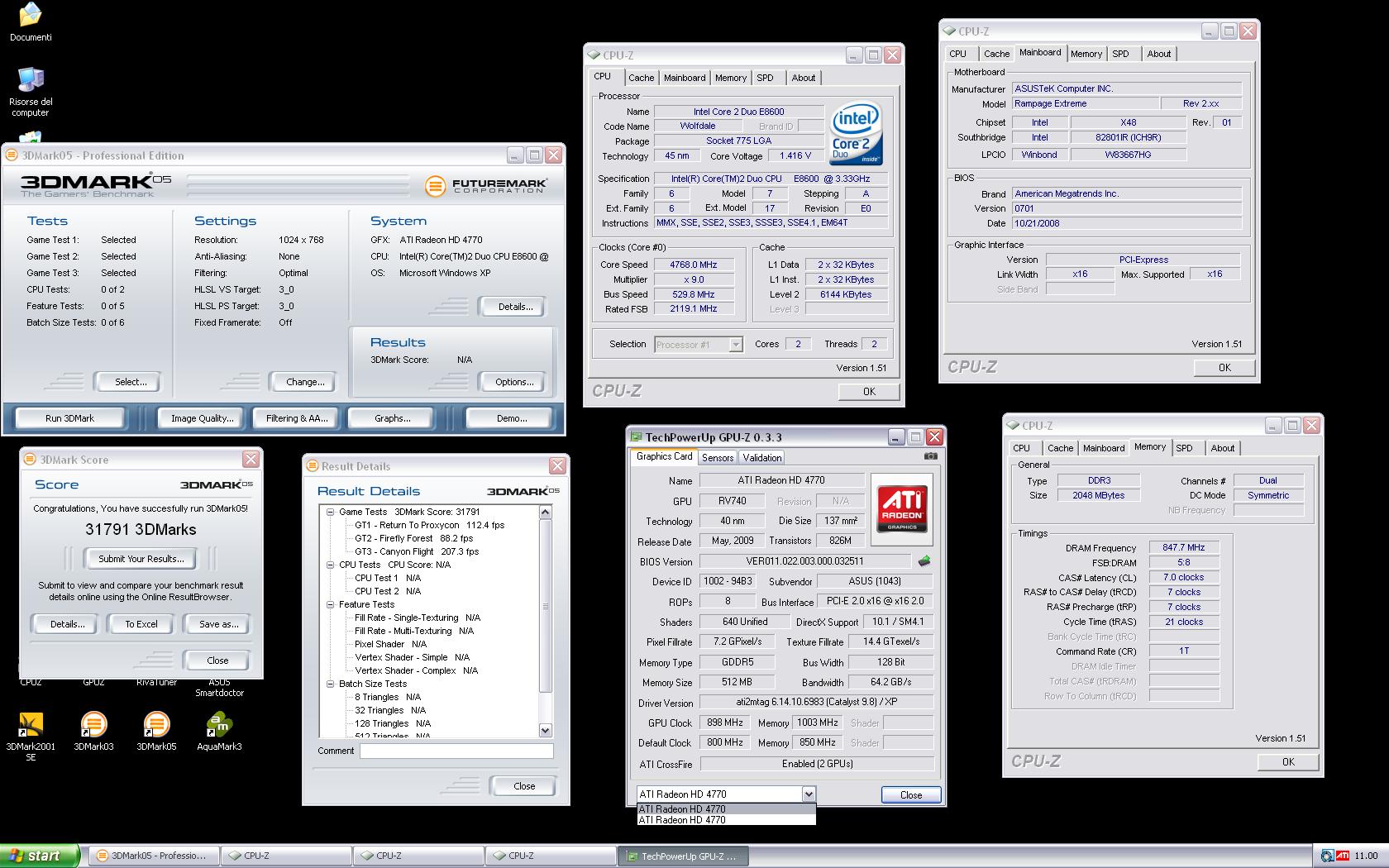The width and height of the screenshot is (1389, 868).
Task: Open SPD tab in CPU-Z Mainboard window
Action: tap(1120, 54)
